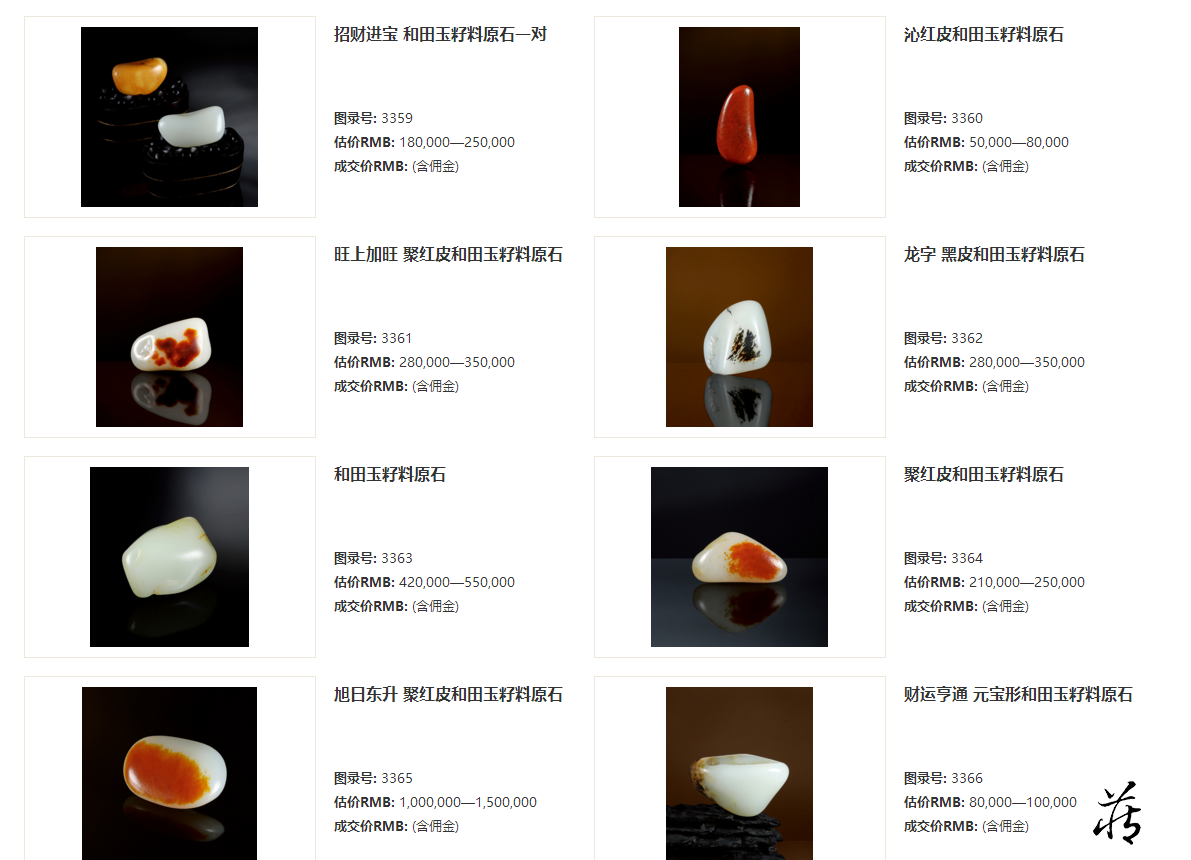Screen dimensions: 1191x860
Task: Click estimate 420,000—550,000 for lot 3363
Action: [456, 583]
